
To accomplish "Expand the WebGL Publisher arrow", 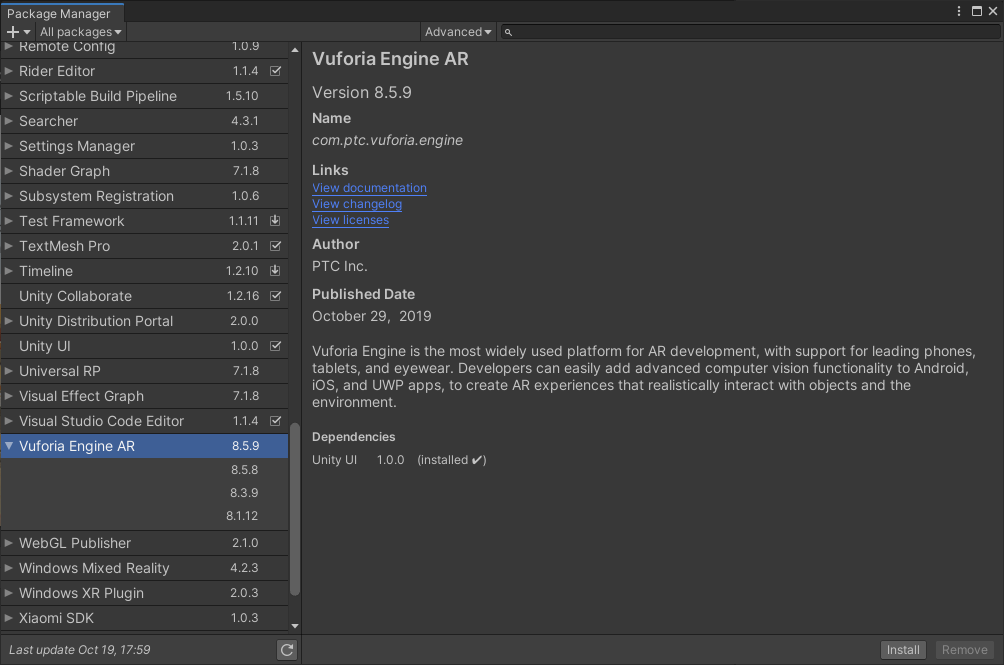I will tap(8, 543).
